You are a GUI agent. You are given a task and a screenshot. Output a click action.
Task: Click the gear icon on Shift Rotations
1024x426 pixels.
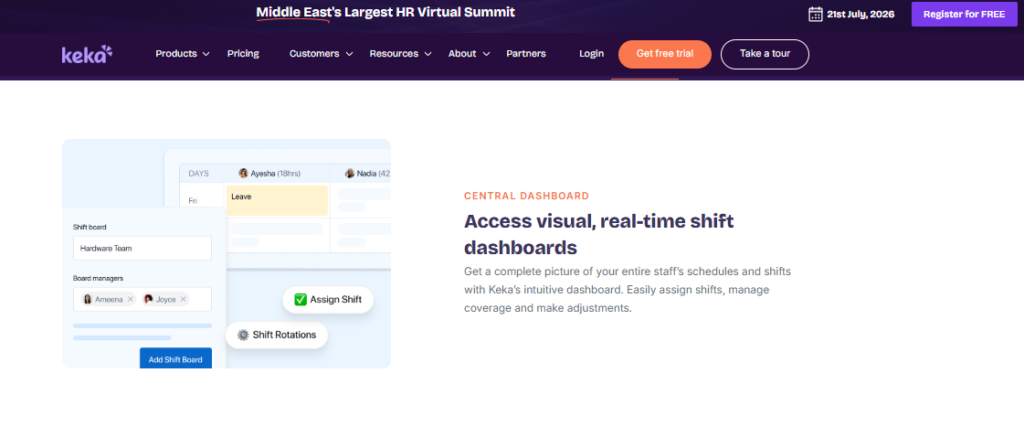click(x=244, y=335)
